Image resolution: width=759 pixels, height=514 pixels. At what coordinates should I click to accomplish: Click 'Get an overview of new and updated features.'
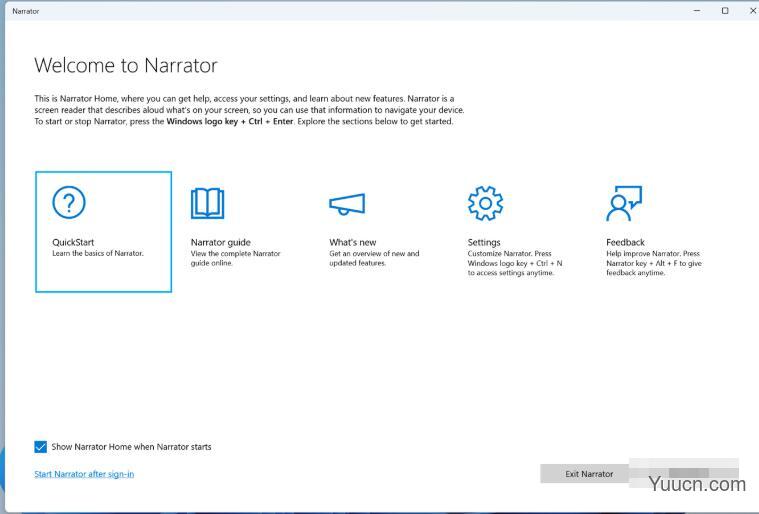click(374, 258)
